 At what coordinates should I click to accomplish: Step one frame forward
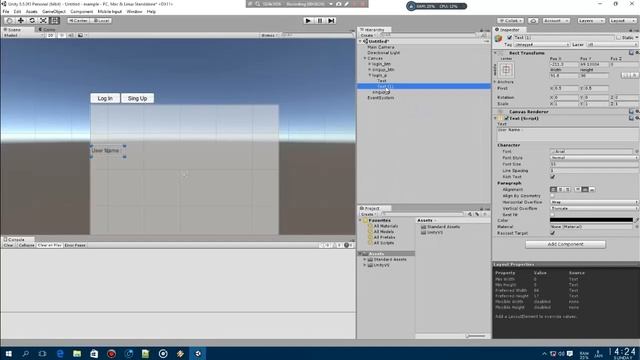[x=331, y=20]
